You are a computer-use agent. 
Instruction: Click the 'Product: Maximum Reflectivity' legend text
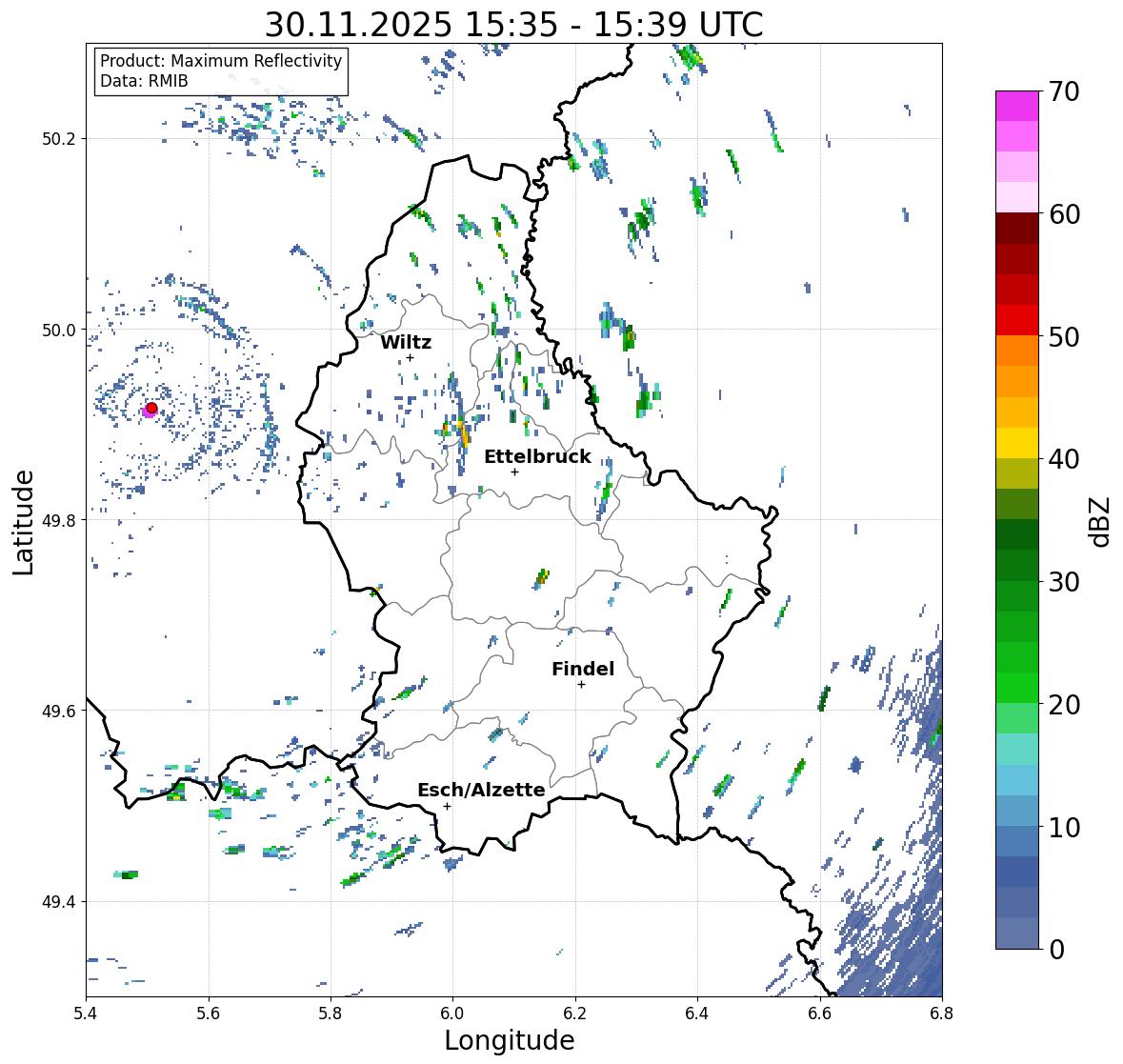coord(221,61)
